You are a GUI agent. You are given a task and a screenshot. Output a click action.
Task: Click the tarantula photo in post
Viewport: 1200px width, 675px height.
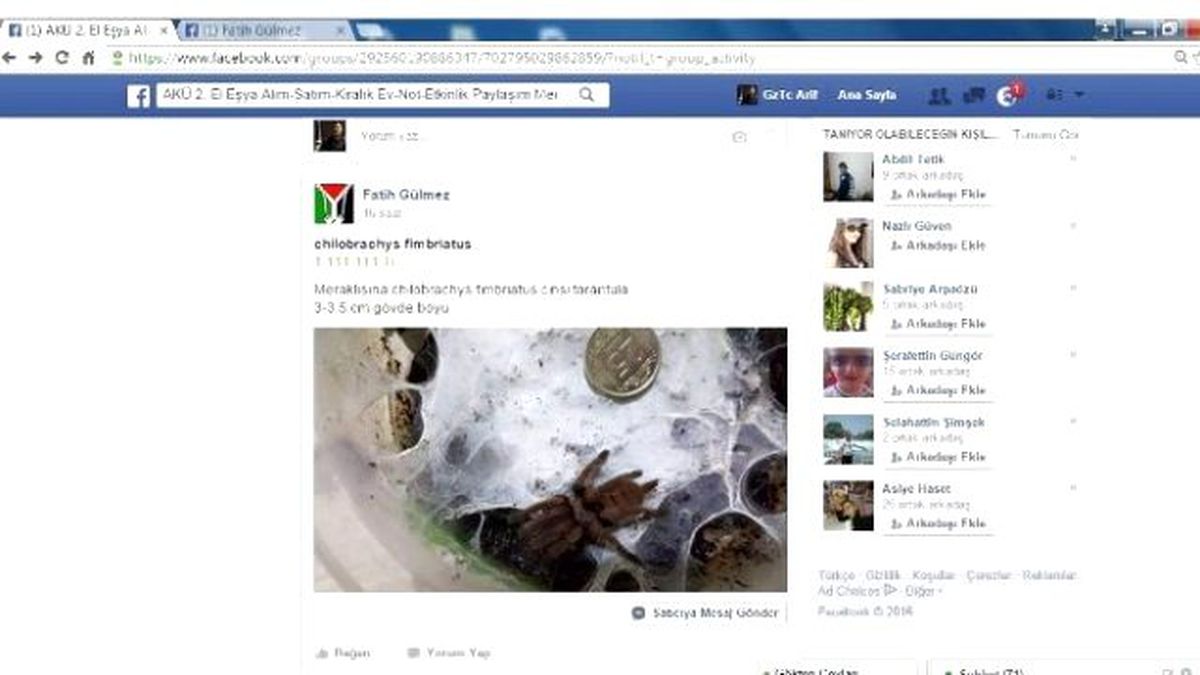[550, 459]
